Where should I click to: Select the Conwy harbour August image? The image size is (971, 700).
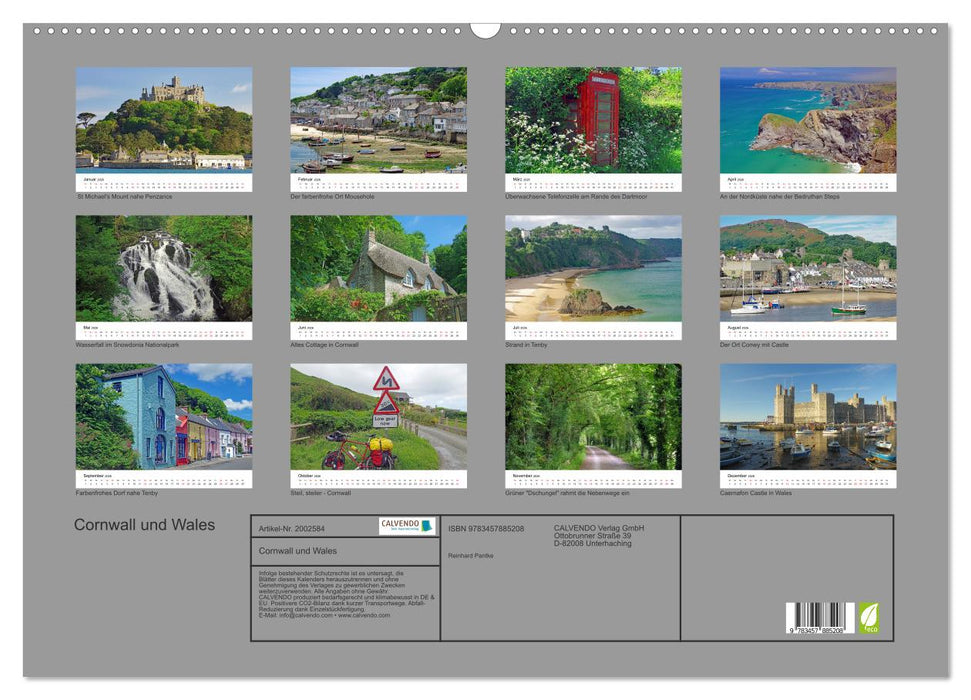tap(807, 270)
